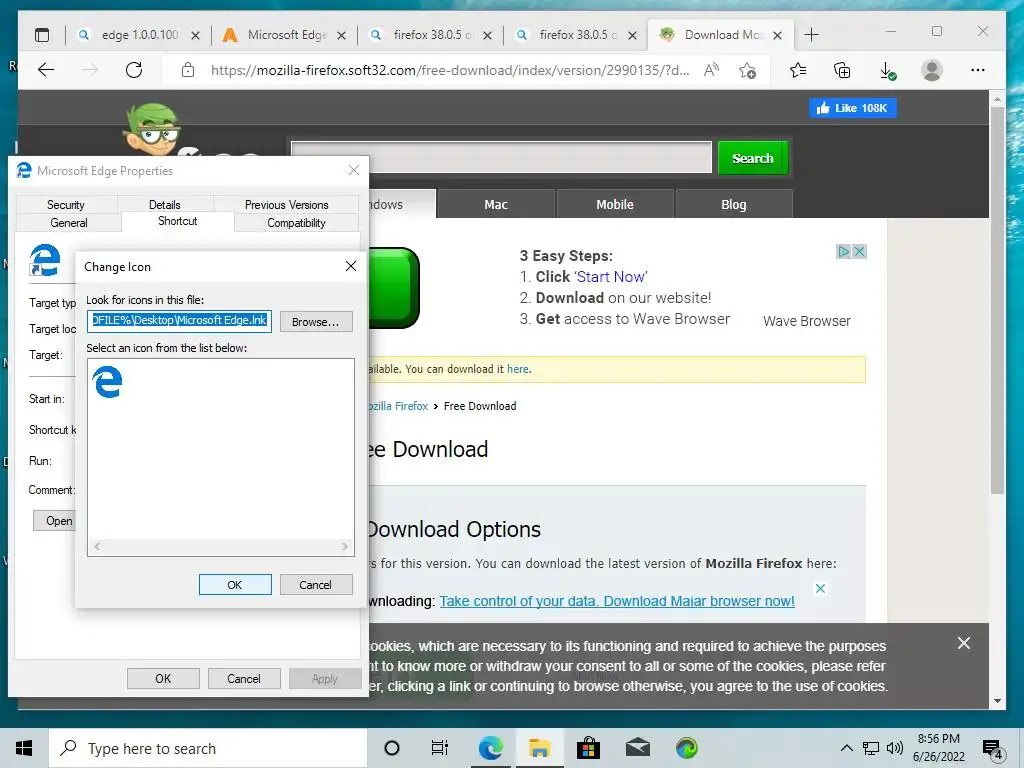Screen dimensions: 1024x768
Task: Click the green Search button
Action: pyautogui.click(x=752, y=158)
